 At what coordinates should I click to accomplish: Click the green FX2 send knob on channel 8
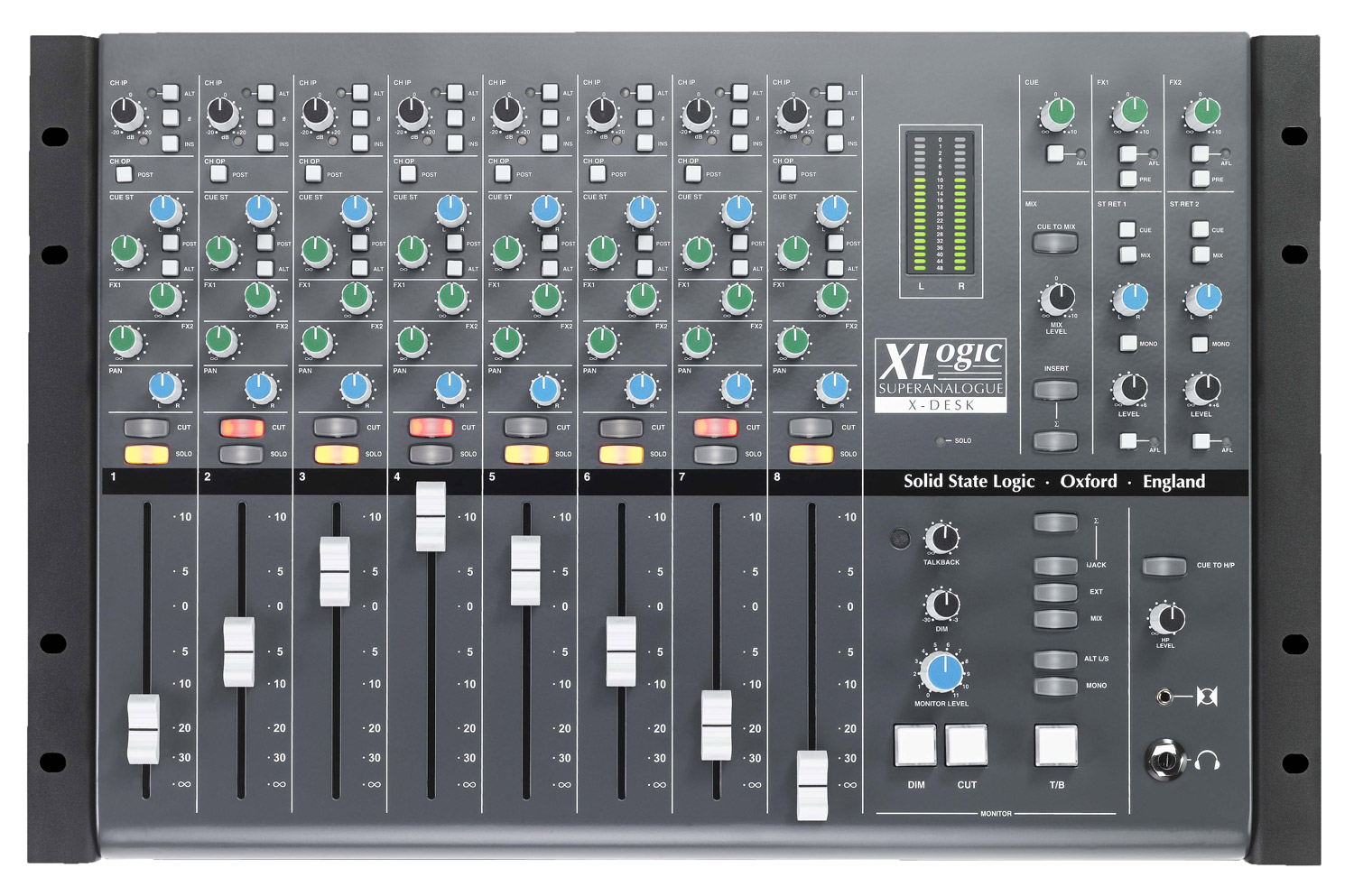pos(793,341)
